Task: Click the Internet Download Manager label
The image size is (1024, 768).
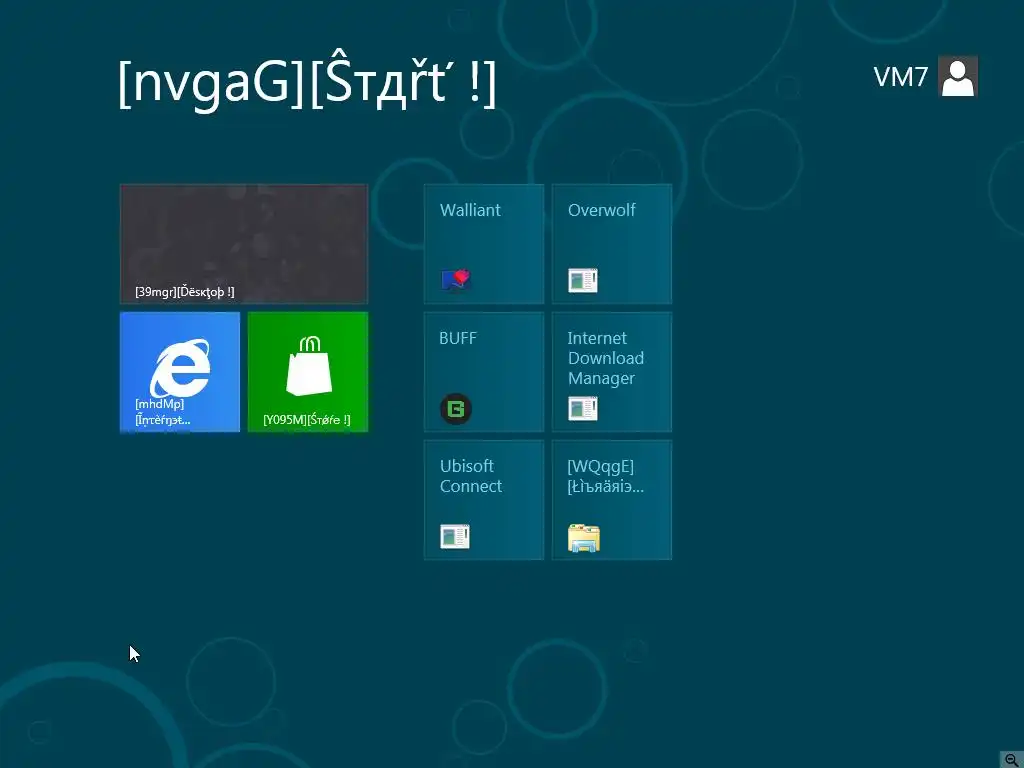Action: click(605, 358)
